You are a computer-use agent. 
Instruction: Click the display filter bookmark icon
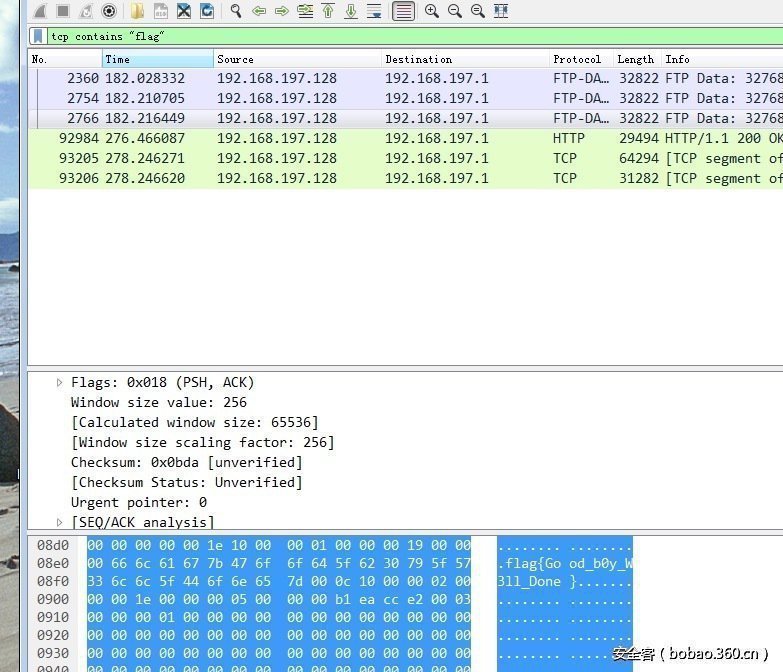click(38, 36)
